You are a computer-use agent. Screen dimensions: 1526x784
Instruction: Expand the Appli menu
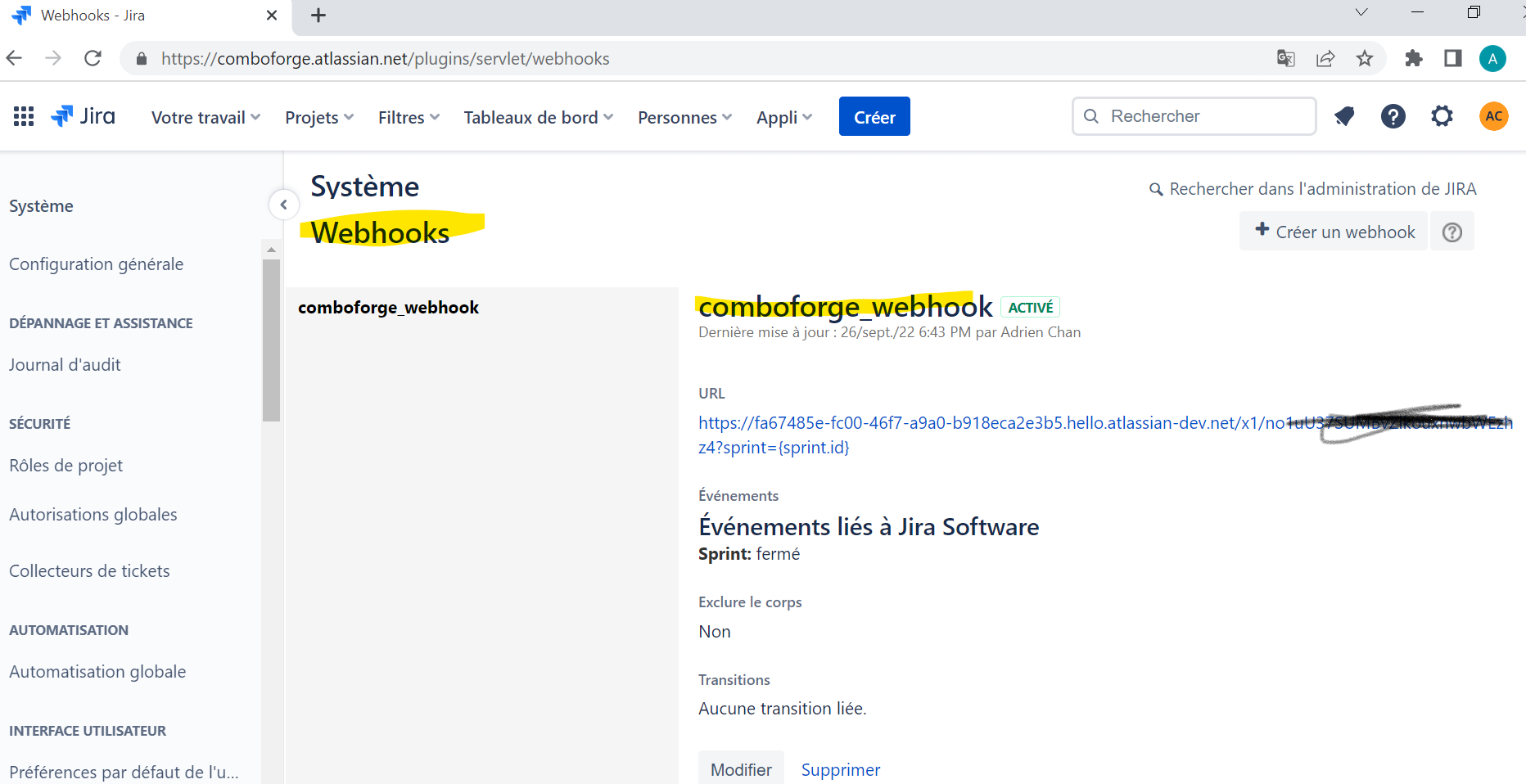784,117
